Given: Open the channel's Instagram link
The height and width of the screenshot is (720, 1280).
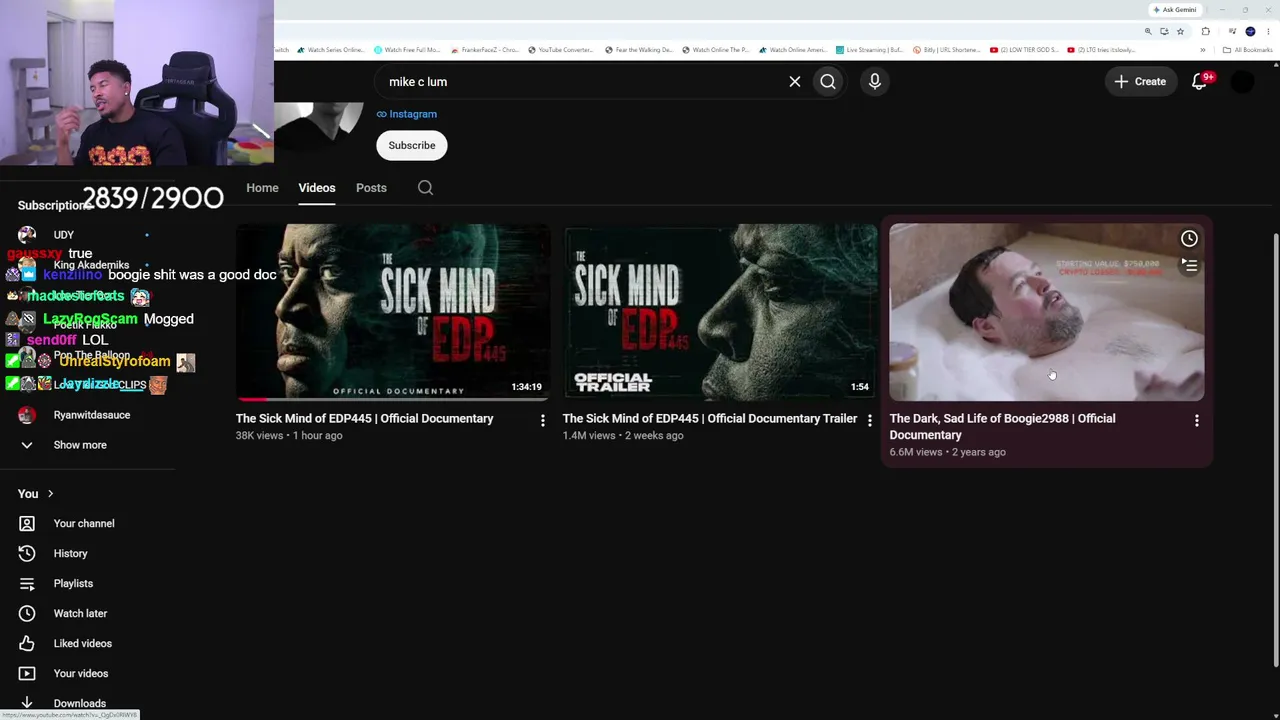Looking at the screenshot, I should pos(407,114).
